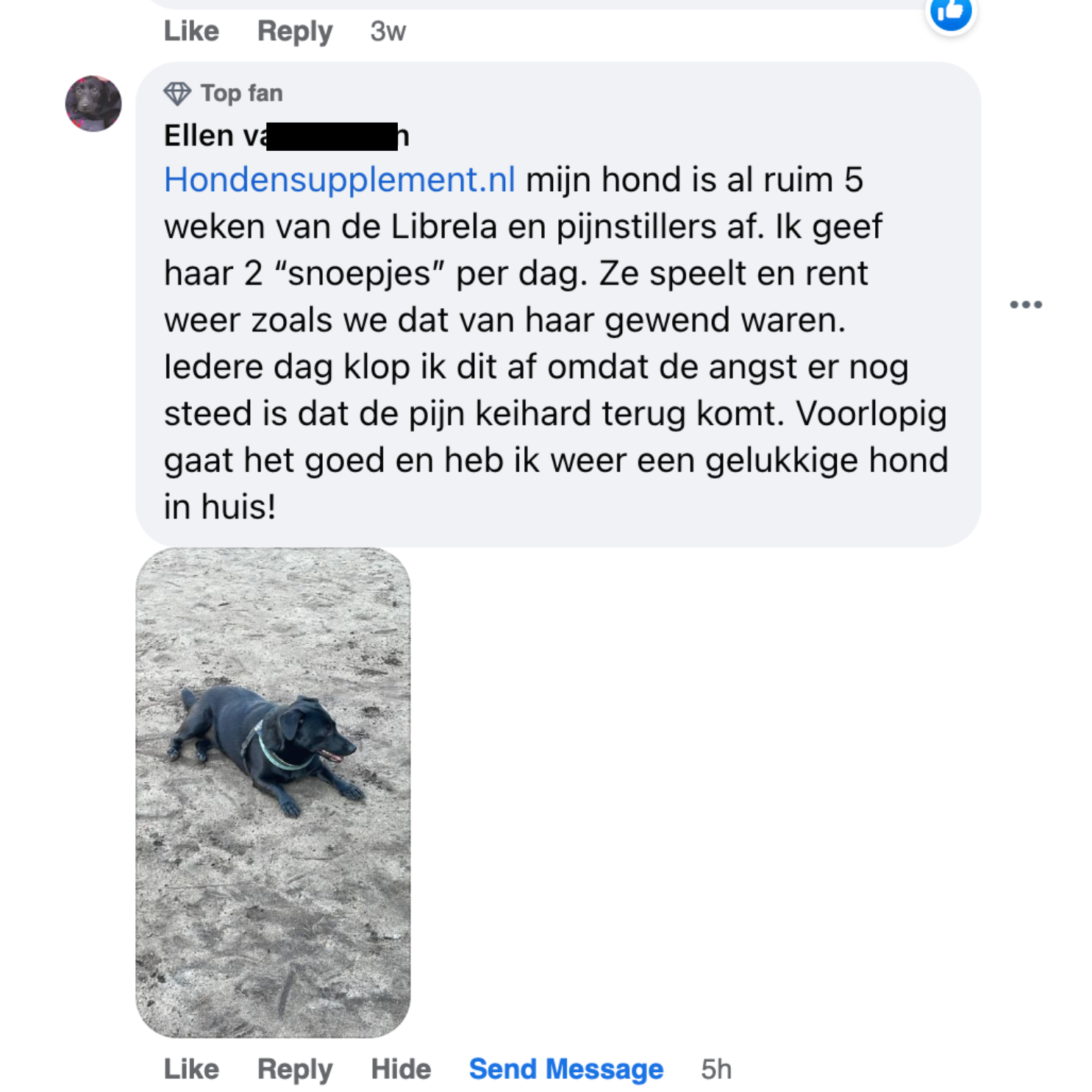Screen dimensions: 1092x1092
Task: Open Ellen's profile via her name
Action: pos(286,136)
